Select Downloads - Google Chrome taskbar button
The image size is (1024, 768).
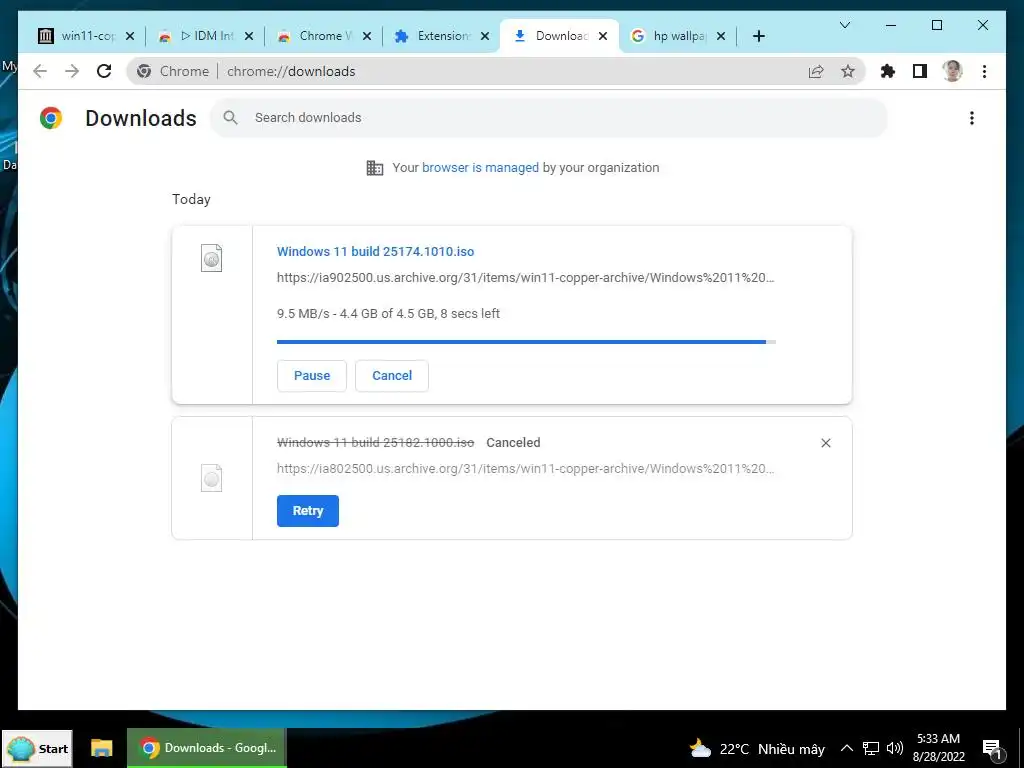(x=206, y=748)
